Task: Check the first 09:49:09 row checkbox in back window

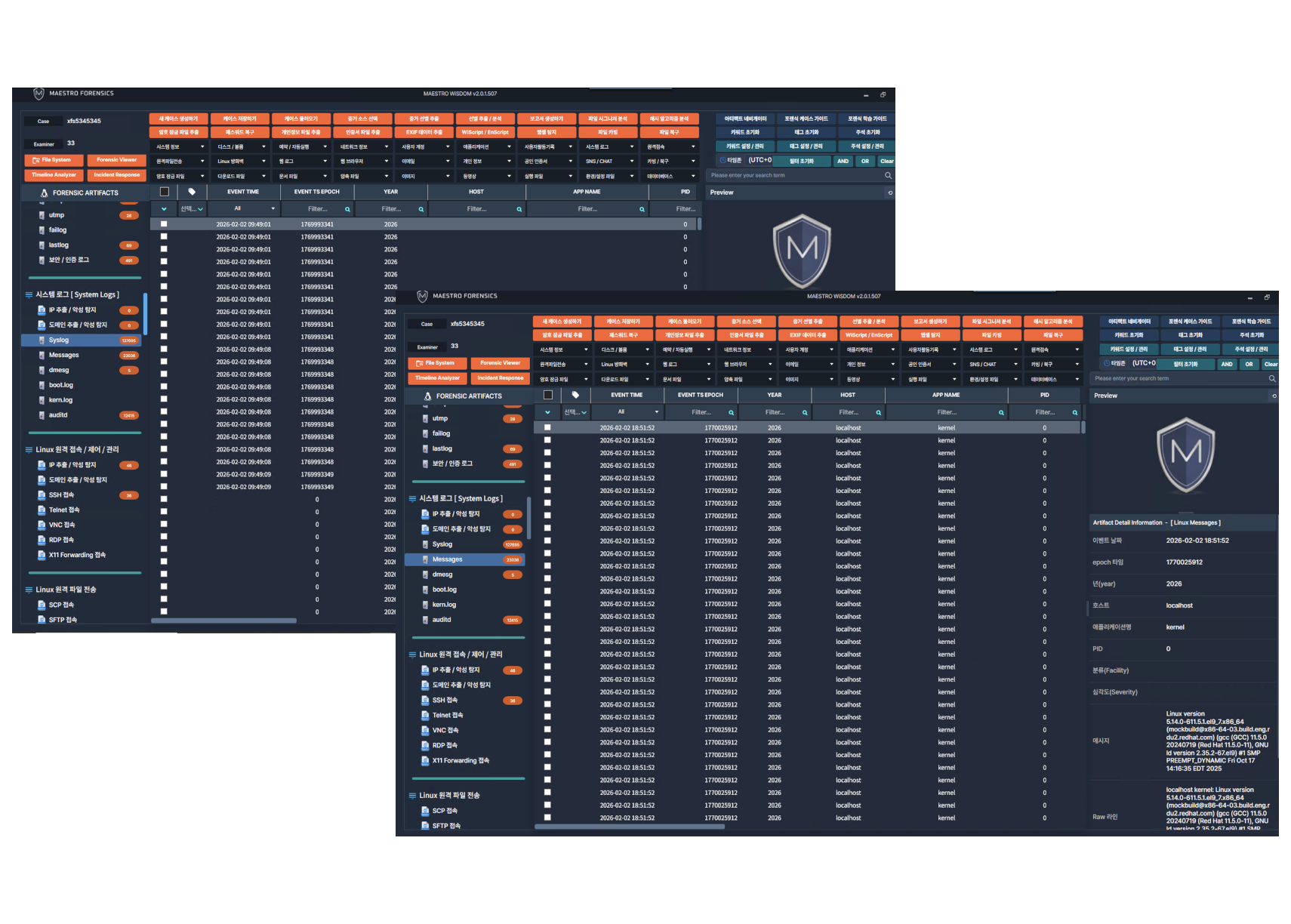Action: pyautogui.click(x=164, y=474)
